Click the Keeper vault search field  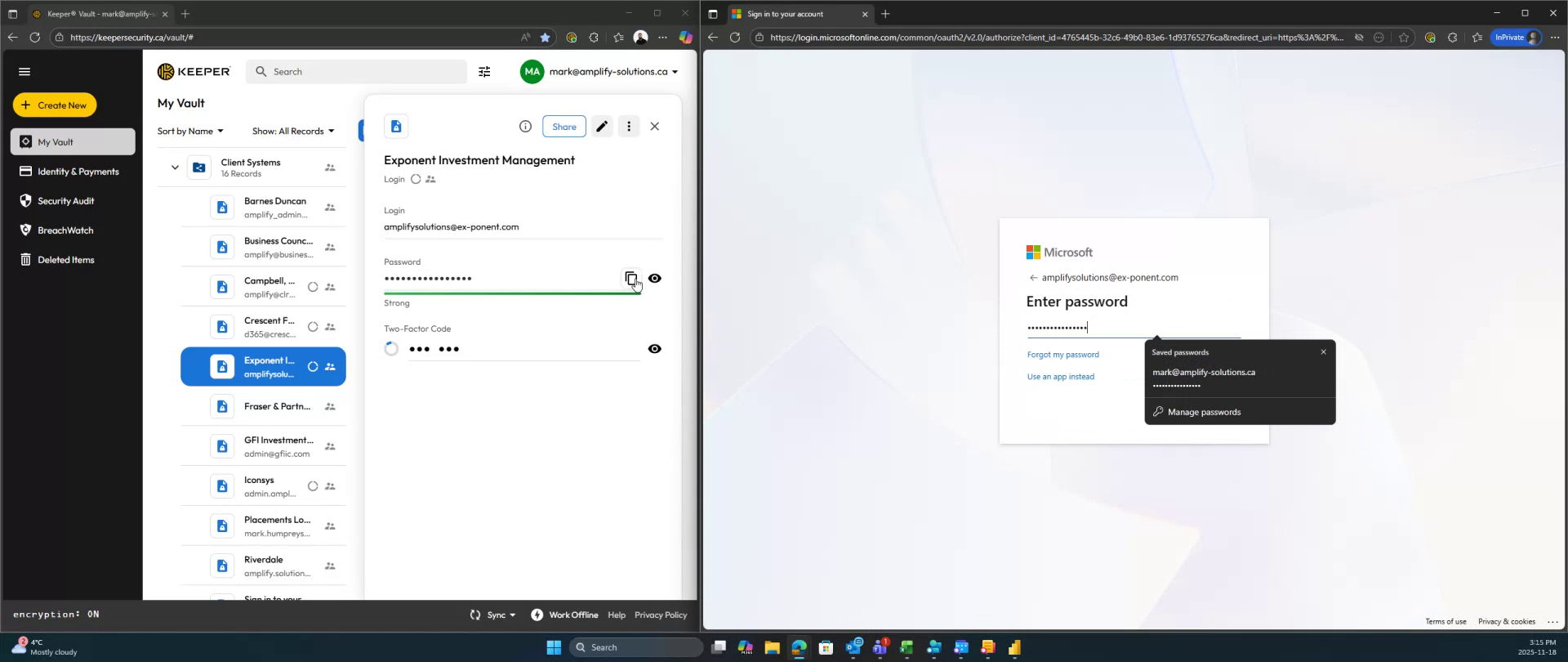[356, 72]
